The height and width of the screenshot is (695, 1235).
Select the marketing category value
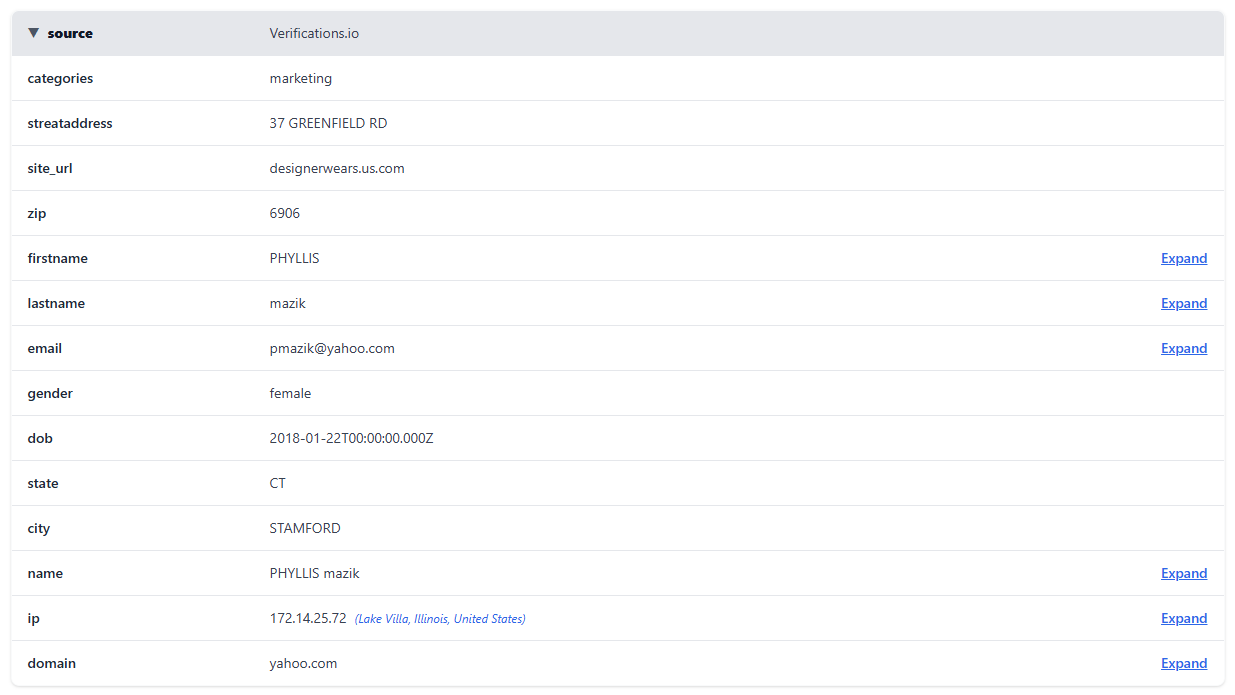[300, 78]
